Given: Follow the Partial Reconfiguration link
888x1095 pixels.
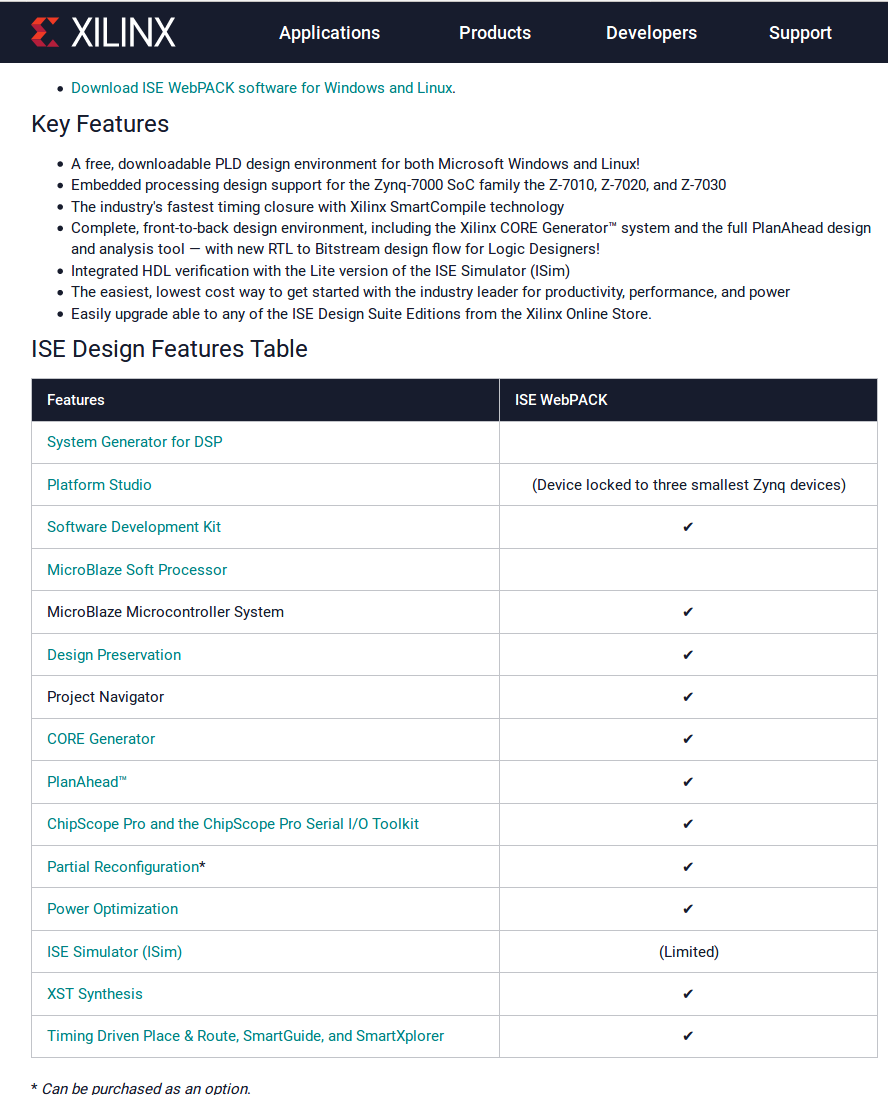Looking at the screenshot, I should (x=123, y=867).
